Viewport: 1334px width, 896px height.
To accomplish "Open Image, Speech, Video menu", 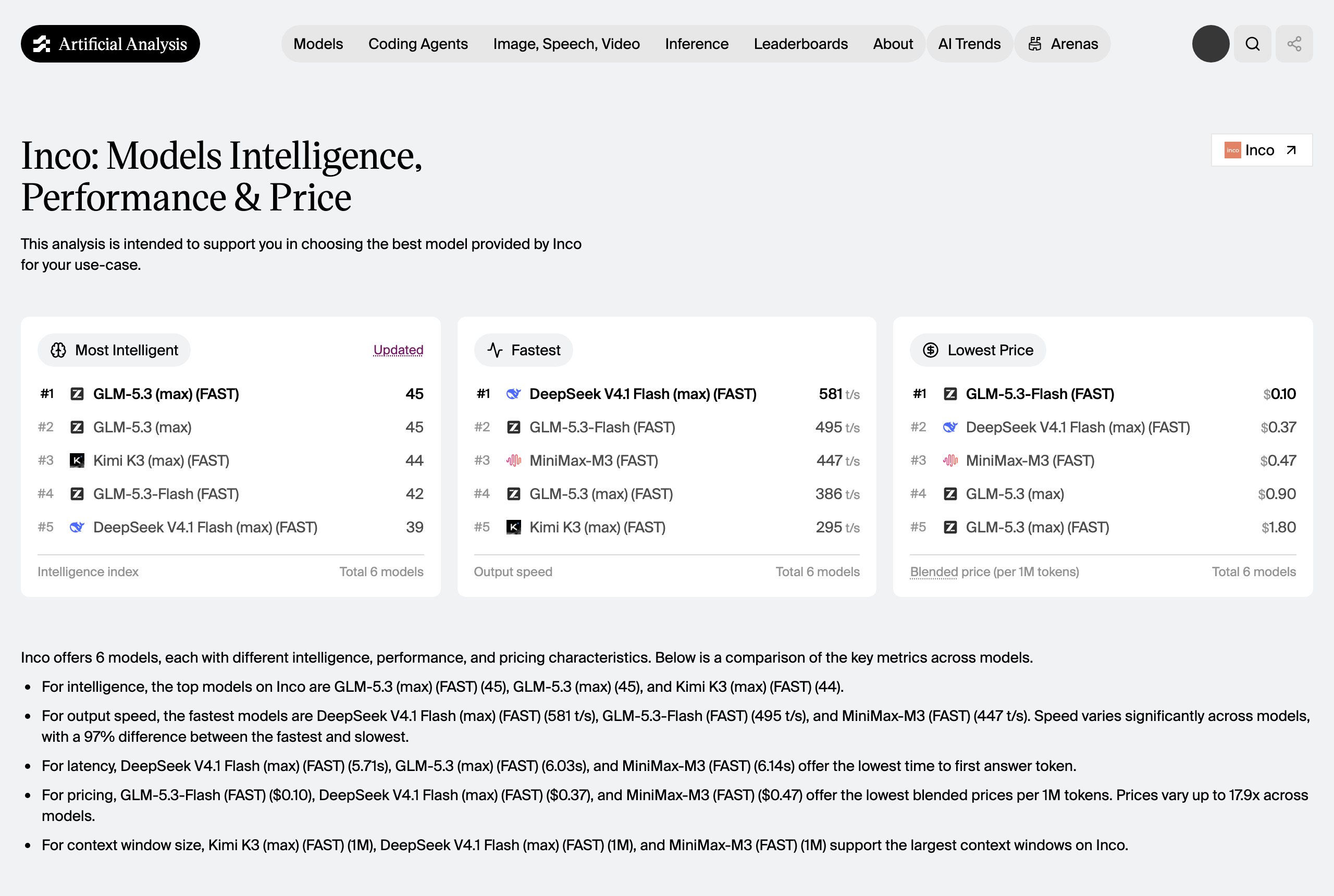I will pos(566,44).
